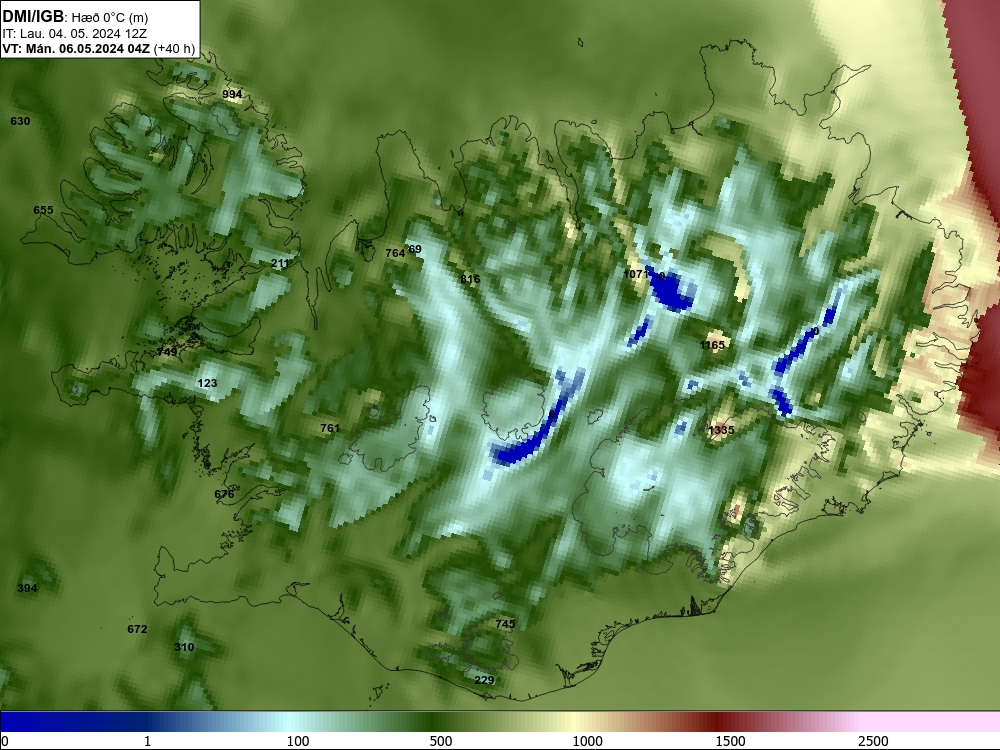Select the 761 height label
This screenshot has height=750, width=1000.
(330, 429)
